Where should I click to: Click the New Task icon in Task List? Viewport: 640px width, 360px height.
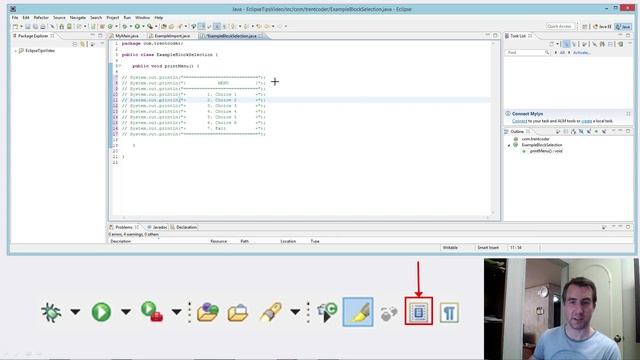pos(551,44)
